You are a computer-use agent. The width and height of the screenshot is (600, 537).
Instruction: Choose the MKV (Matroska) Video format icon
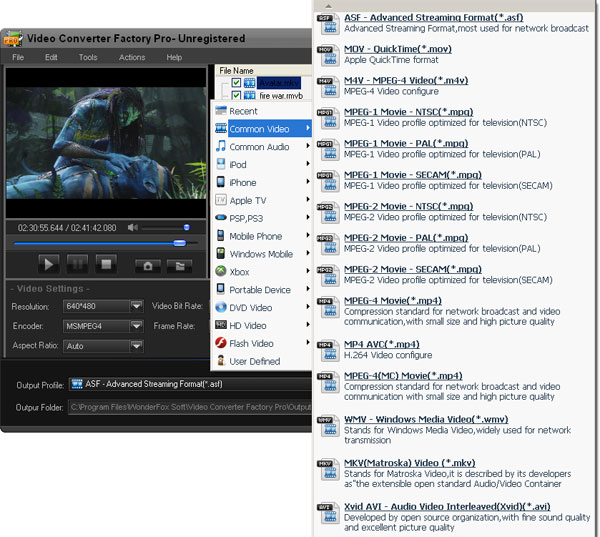[x=326, y=465]
